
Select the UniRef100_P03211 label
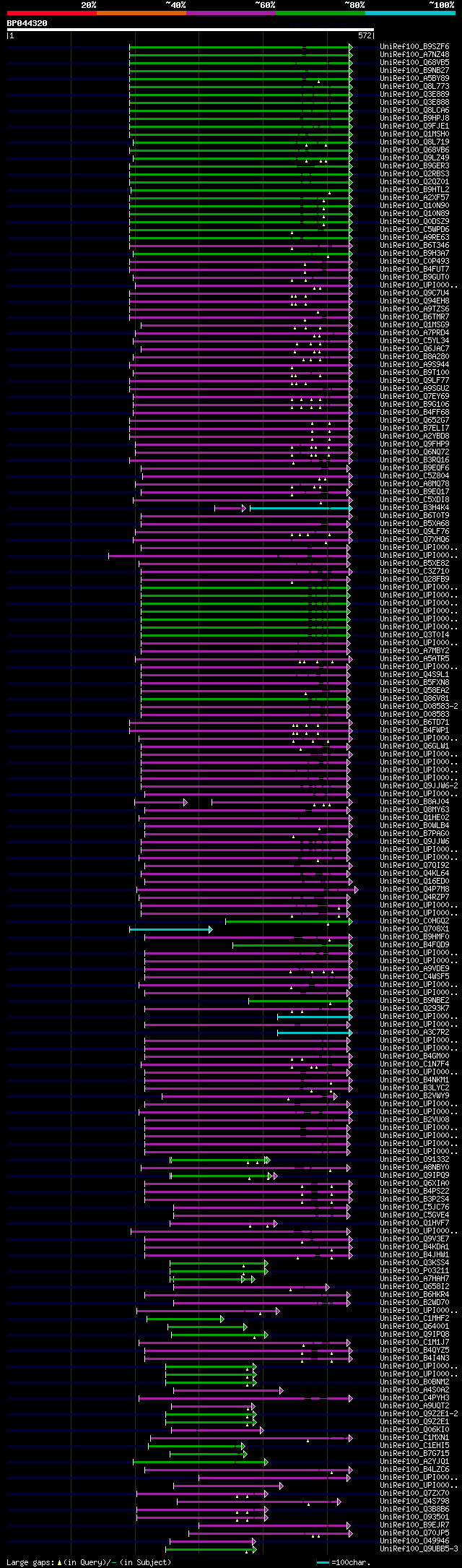pos(414,1271)
